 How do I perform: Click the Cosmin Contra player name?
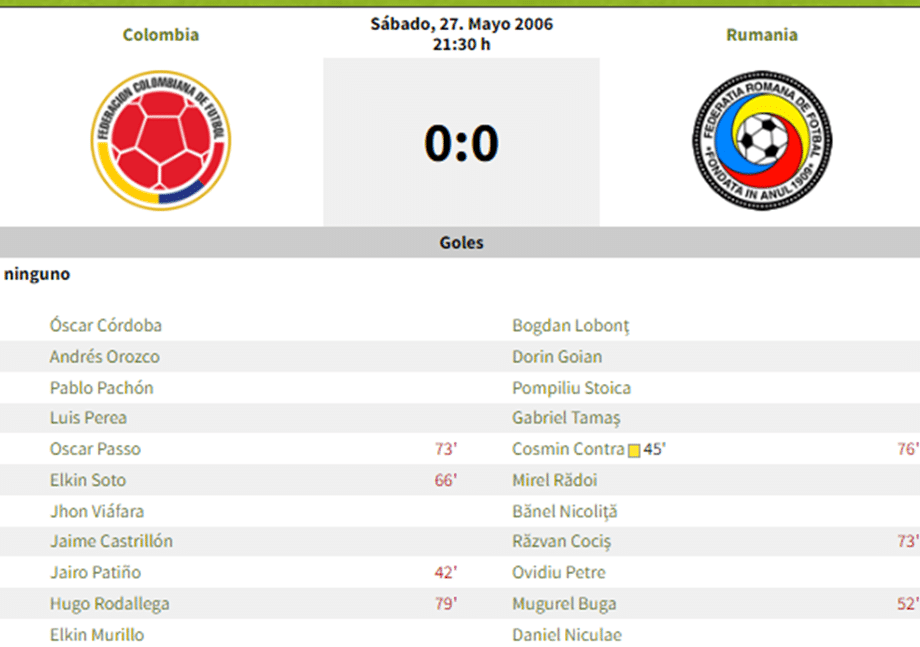point(569,449)
